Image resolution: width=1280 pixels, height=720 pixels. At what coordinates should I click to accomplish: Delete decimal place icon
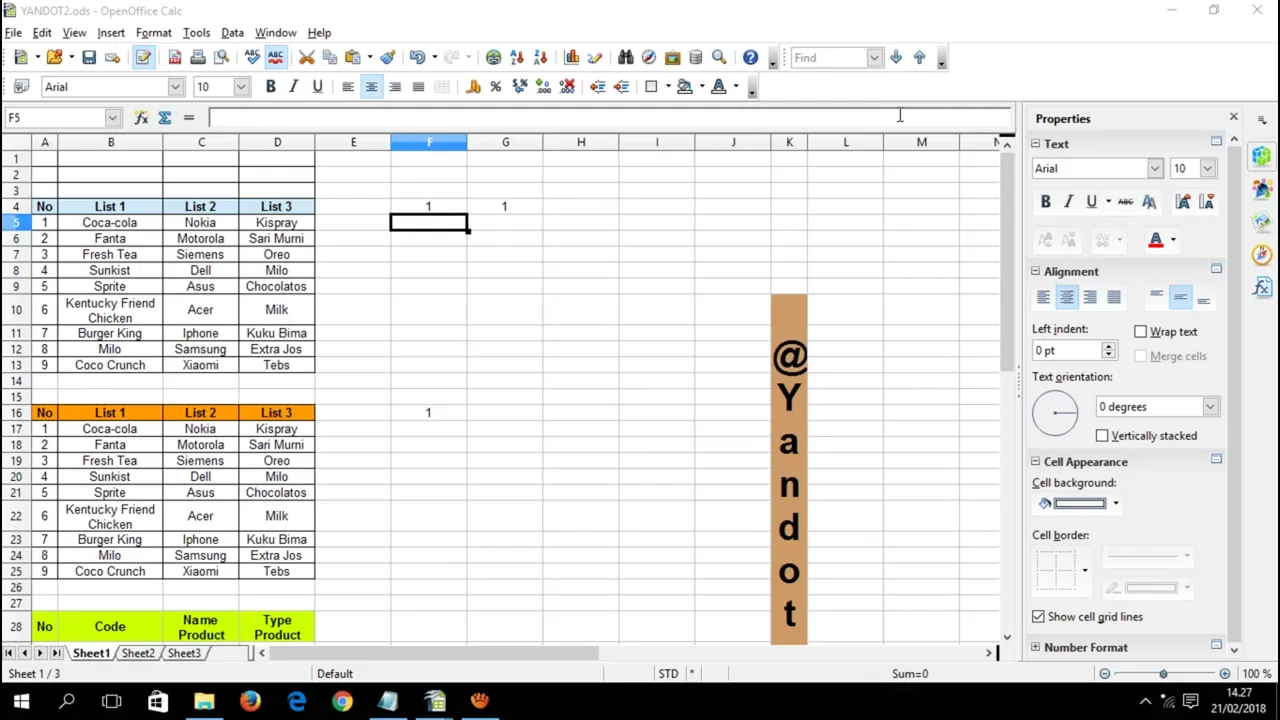567,87
